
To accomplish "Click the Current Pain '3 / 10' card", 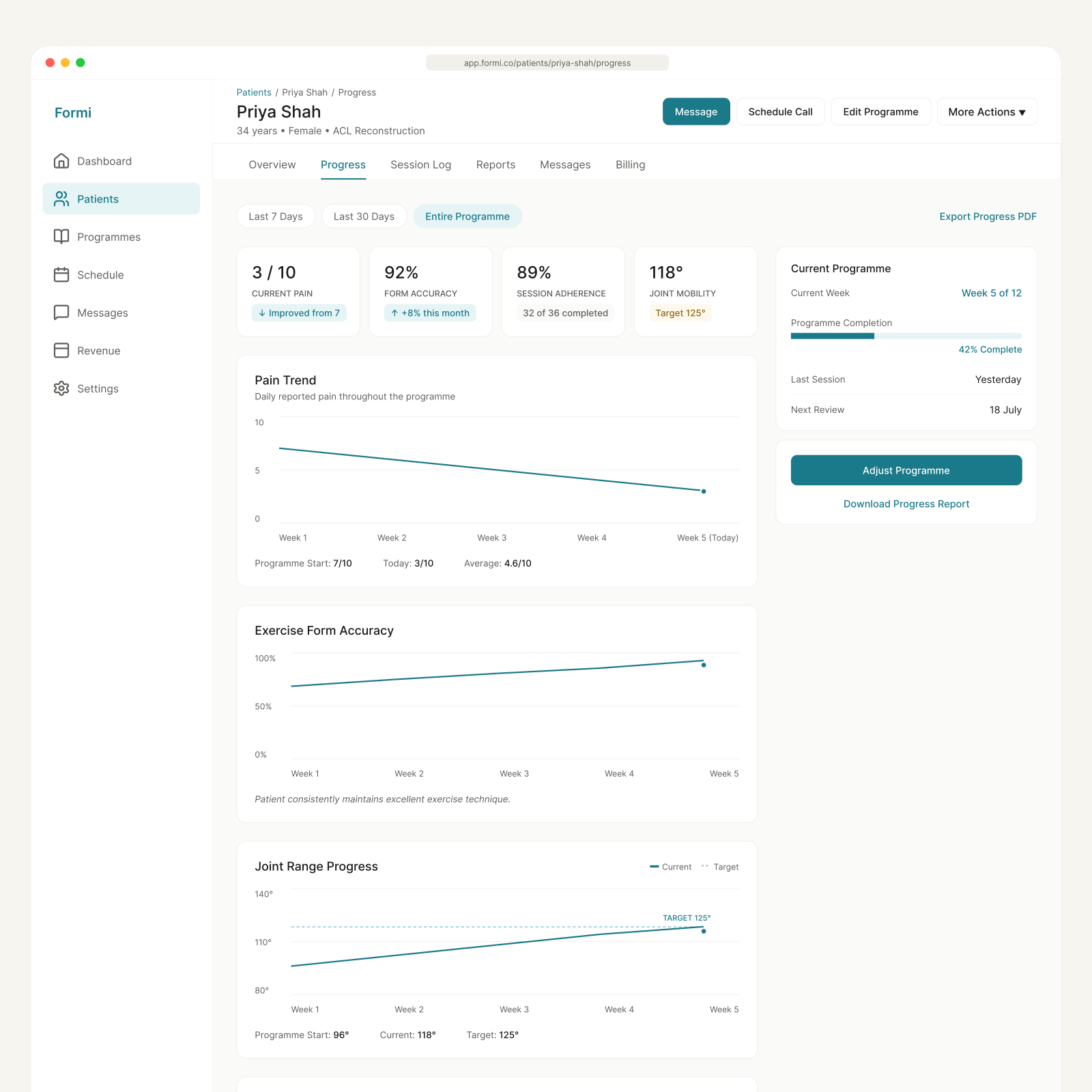I will coord(298,291).
